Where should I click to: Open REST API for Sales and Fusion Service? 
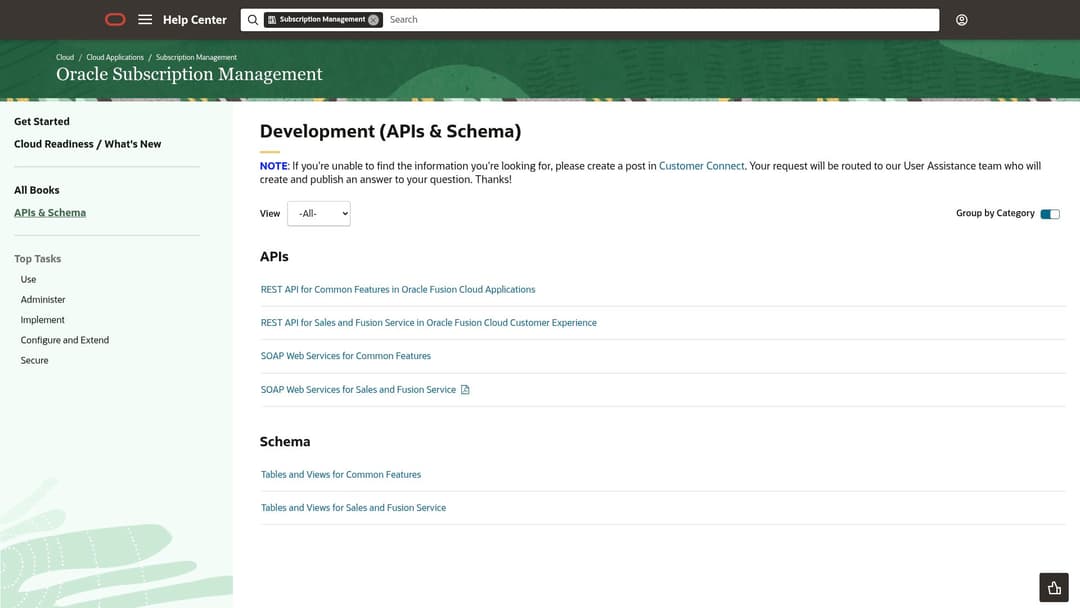tap(428, 323)
